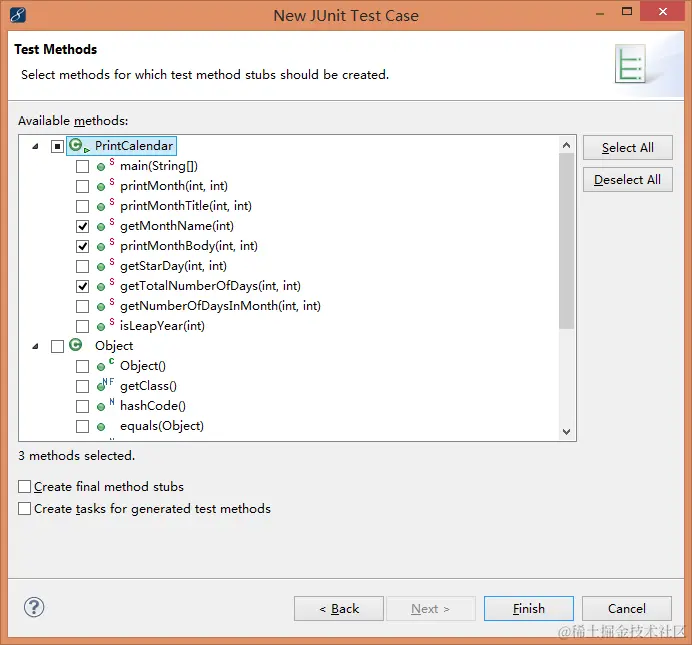Check the equals(Object) checkbox
Image resolution: width=692 pixels, height=645 pixels.
(x=82, y=426)
